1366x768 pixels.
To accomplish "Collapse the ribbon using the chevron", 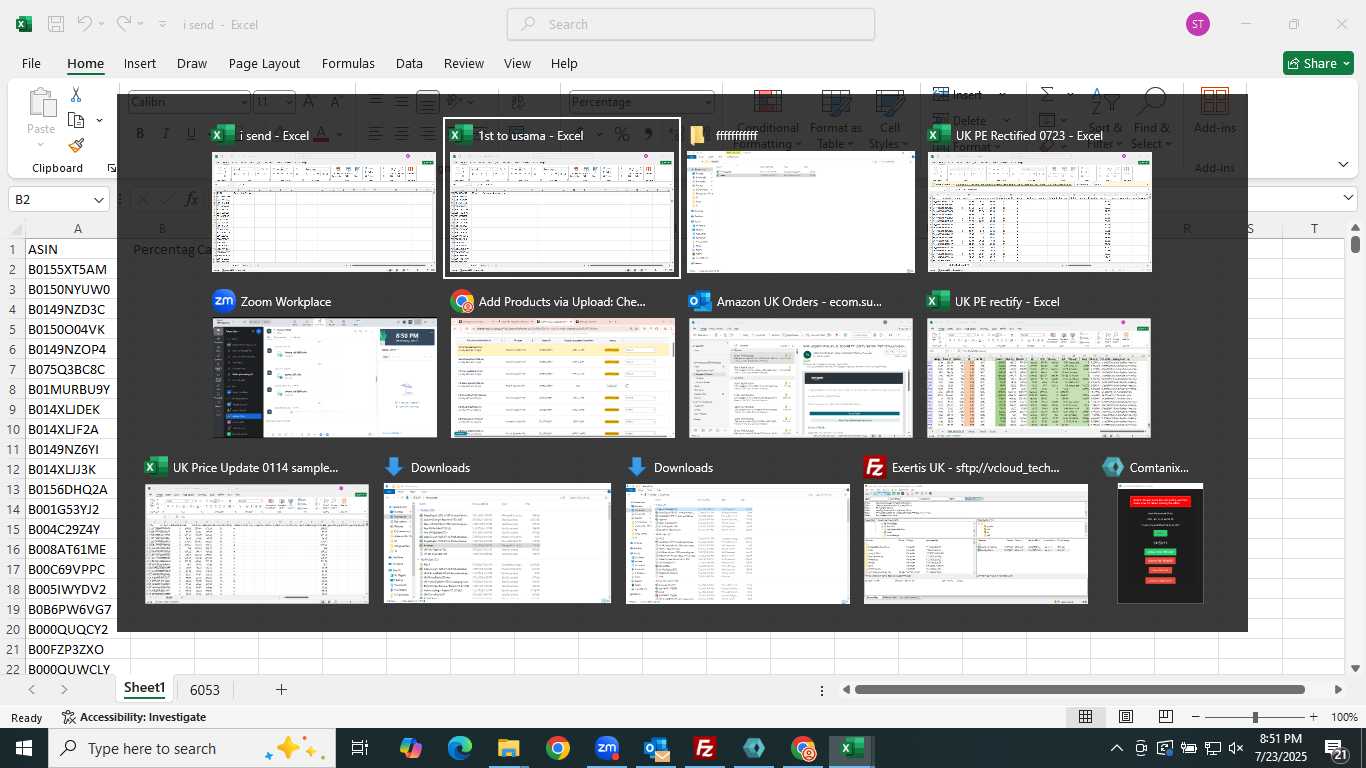I will (x=1343, y=164).
